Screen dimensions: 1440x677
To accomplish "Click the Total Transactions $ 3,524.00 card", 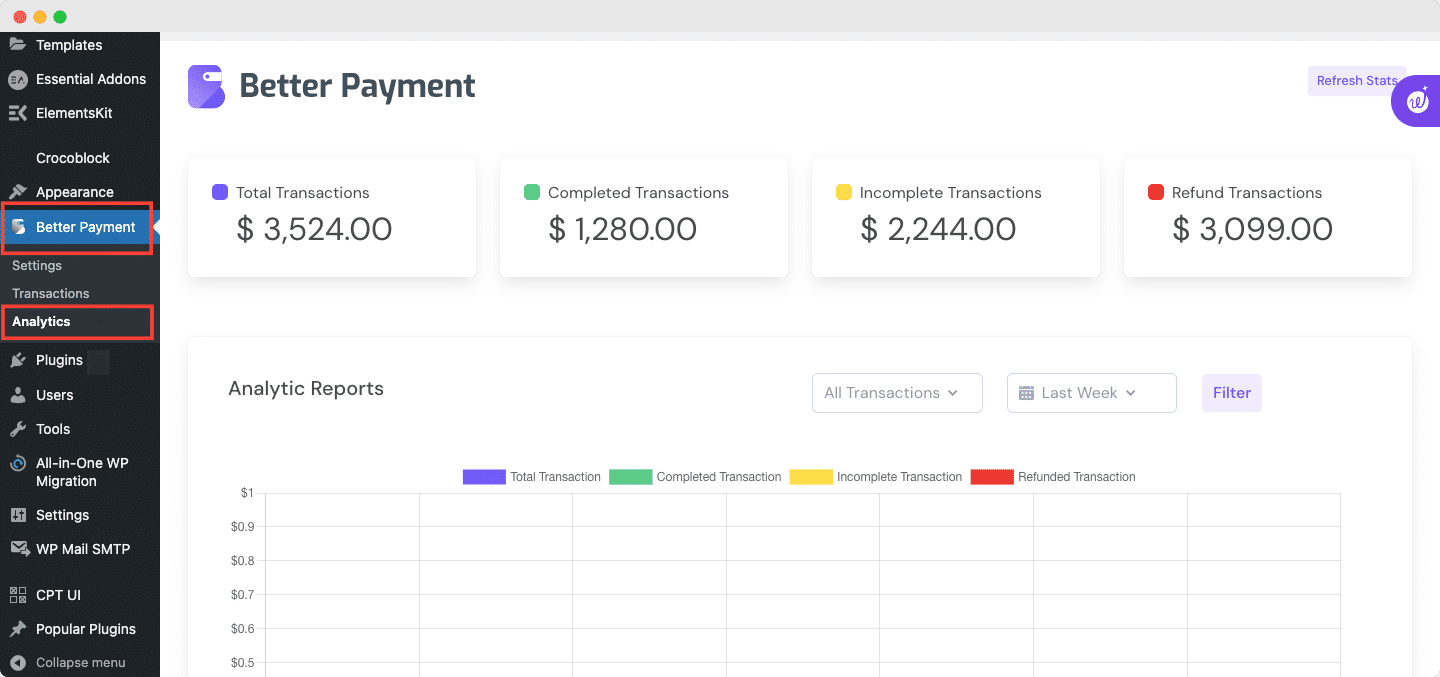I will pos(332,217).
